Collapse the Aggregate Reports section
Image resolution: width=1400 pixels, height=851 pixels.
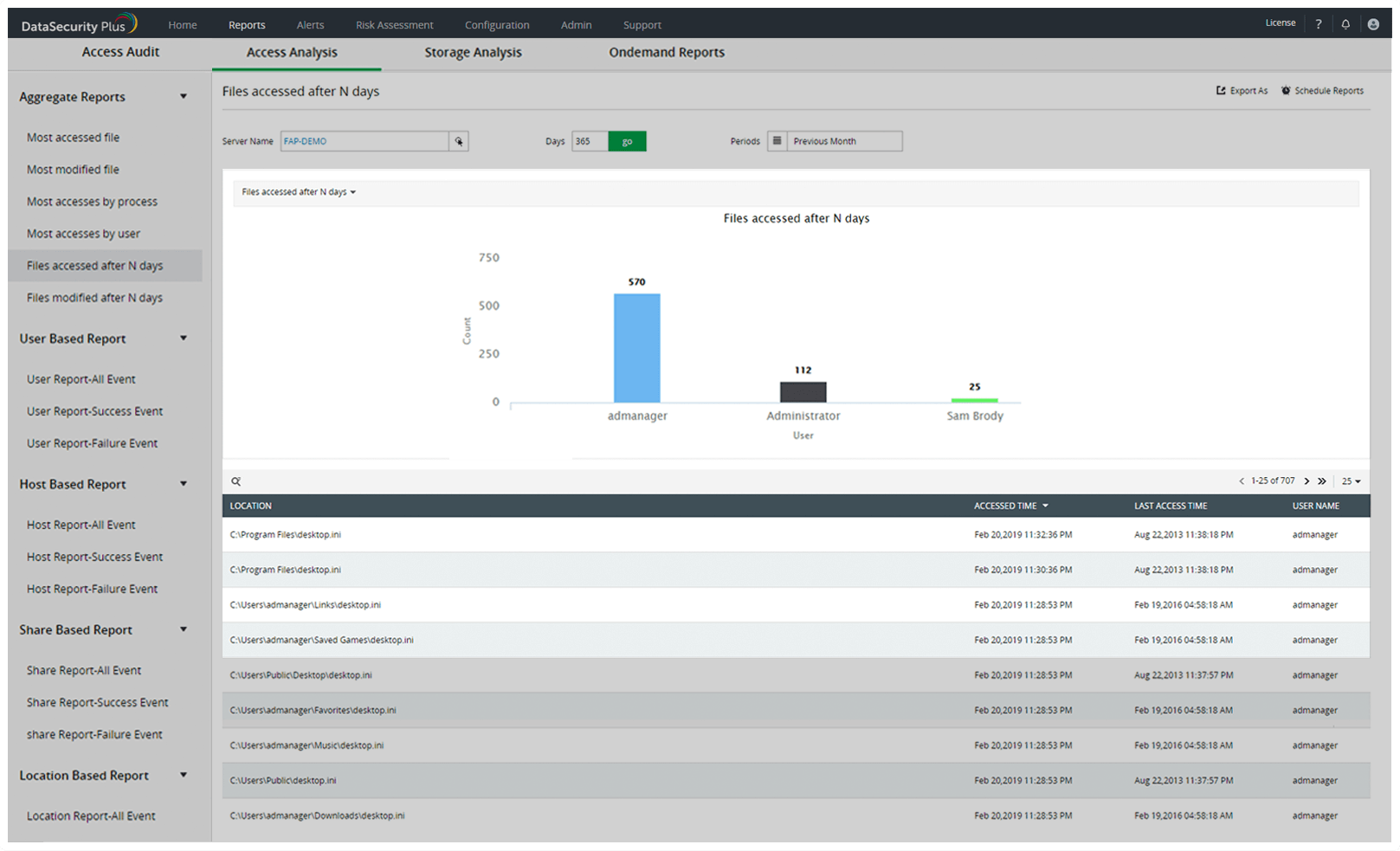pos(184,96)
